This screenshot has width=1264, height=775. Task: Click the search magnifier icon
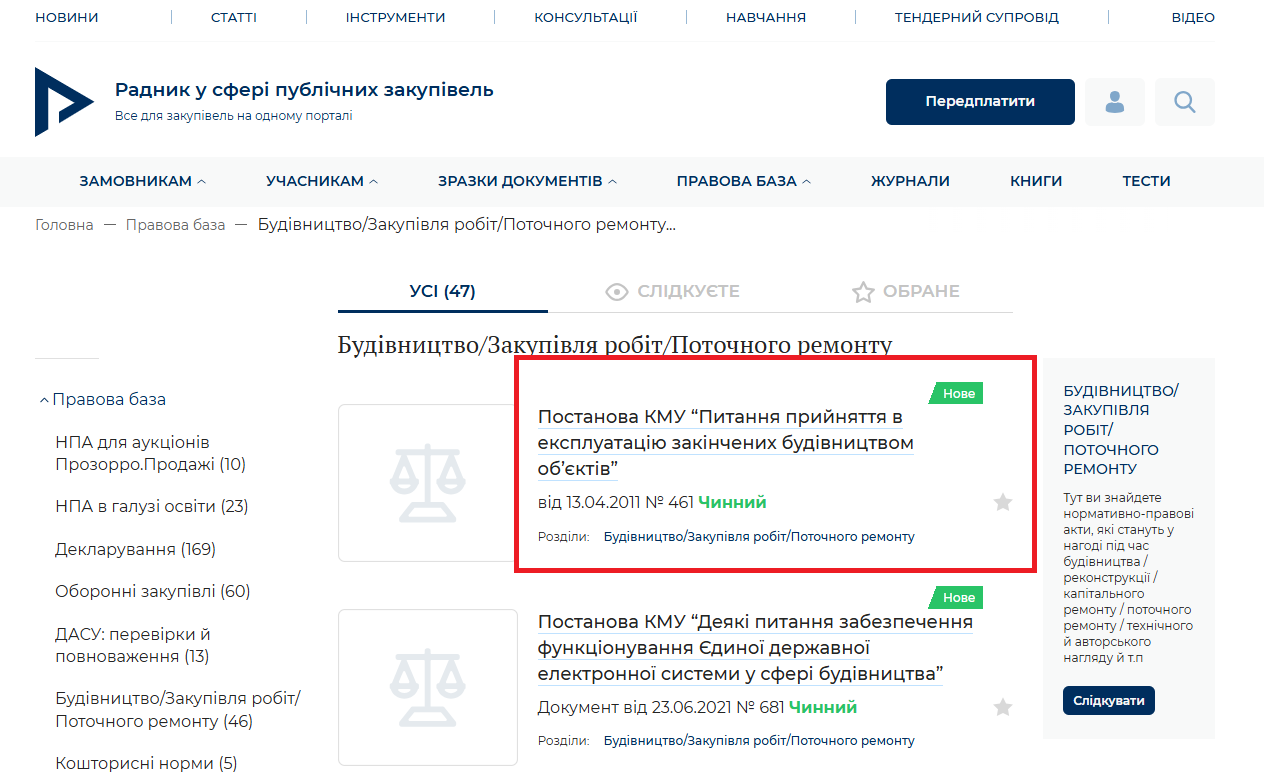coord(1184,102)
